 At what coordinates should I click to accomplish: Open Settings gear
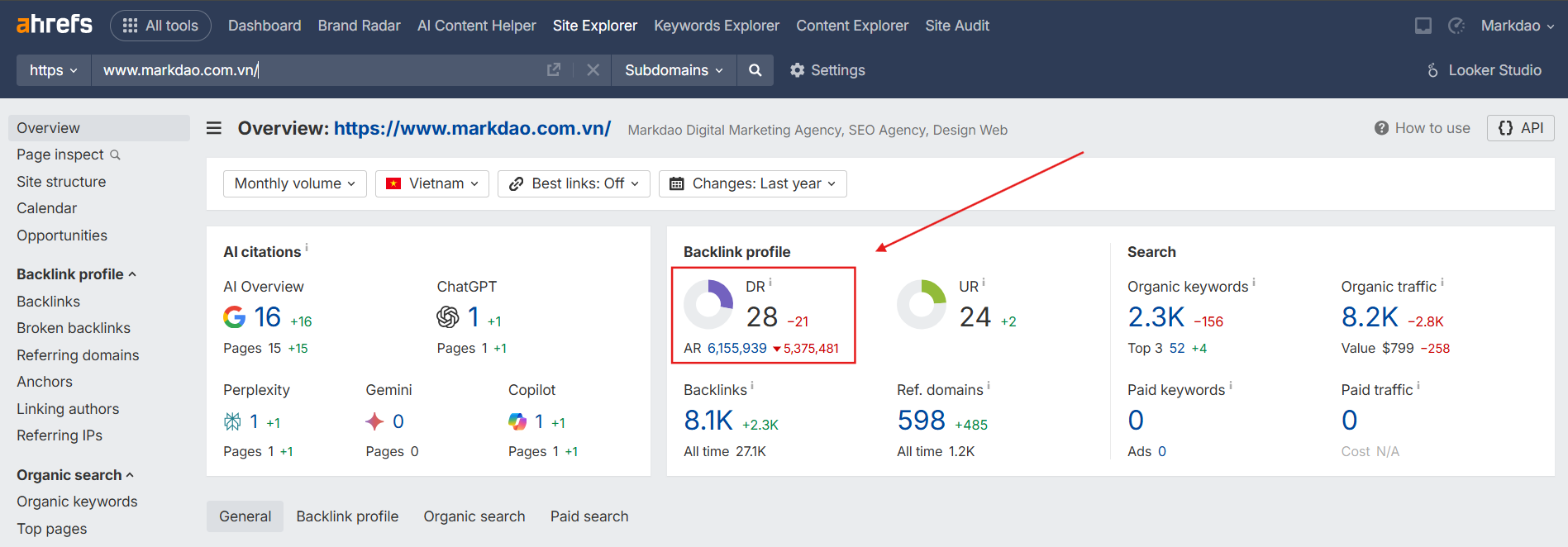(x=827, y=70)
